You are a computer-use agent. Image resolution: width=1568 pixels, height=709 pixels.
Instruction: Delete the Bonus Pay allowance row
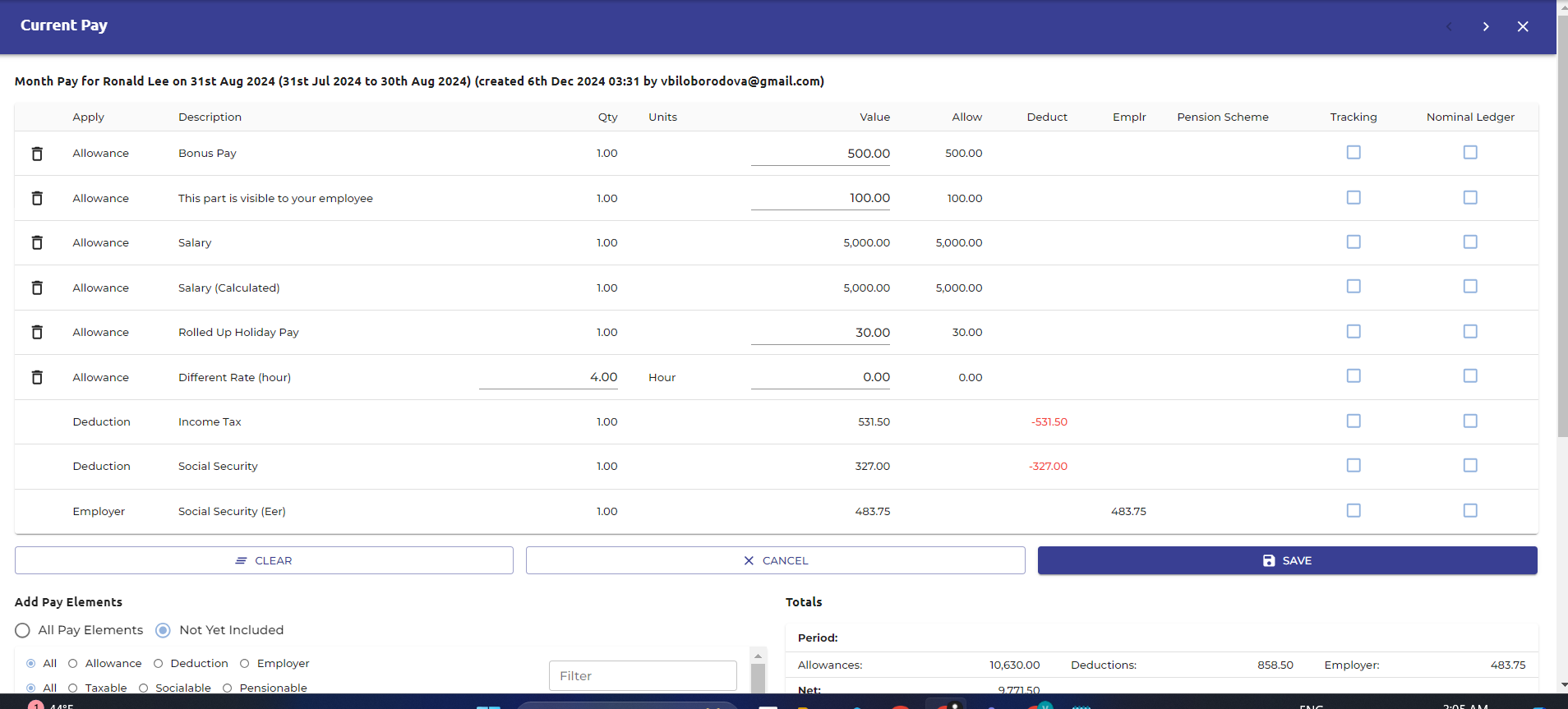(37, 154)
